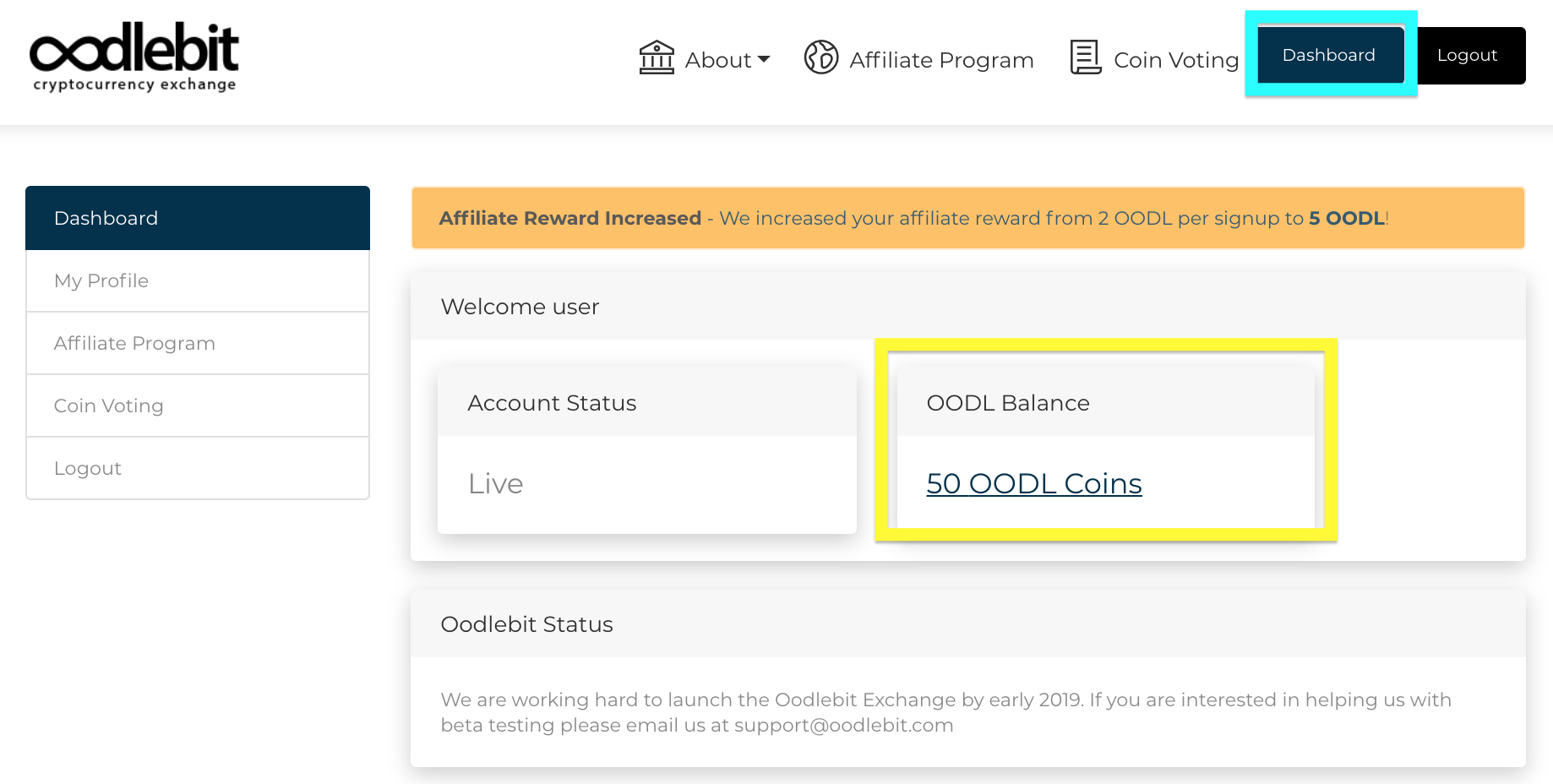Open My Profile in sidebar
The image size is (1553, 784).
click(x=198, y=280)
